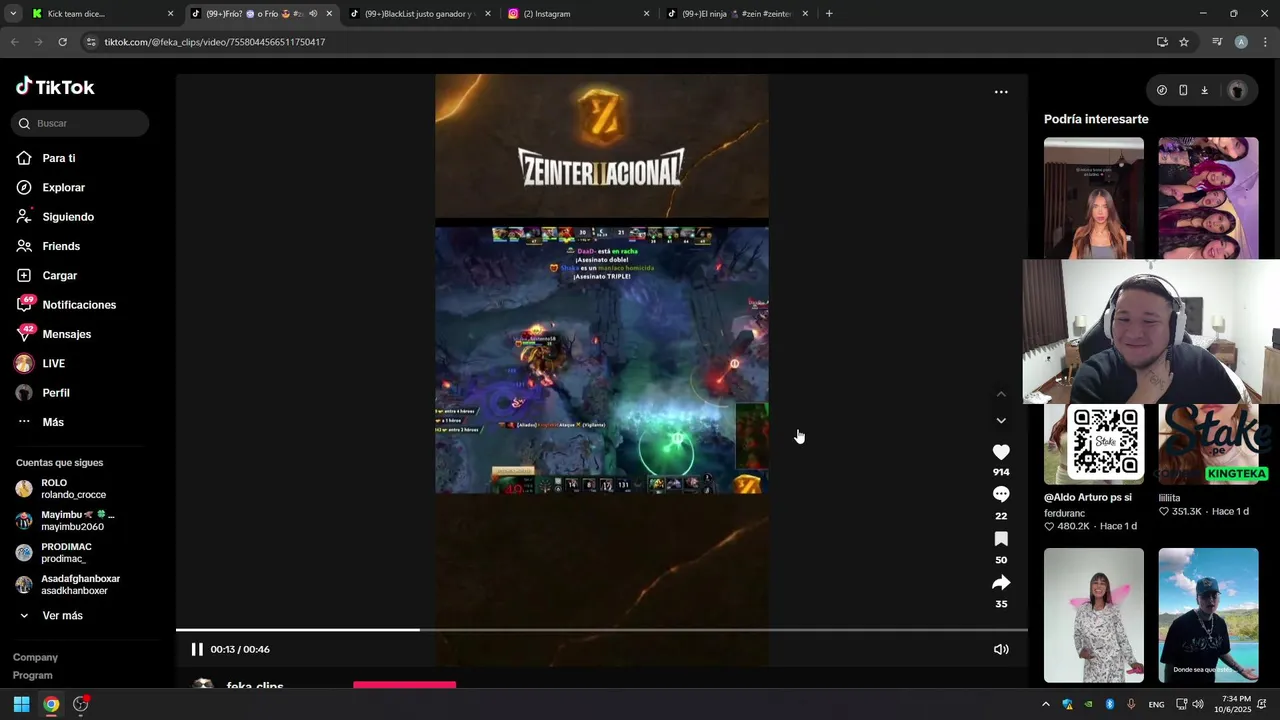1280x720 pixels.
Task: Show hidden system tray icons
Action: [x=1046, y=704]
